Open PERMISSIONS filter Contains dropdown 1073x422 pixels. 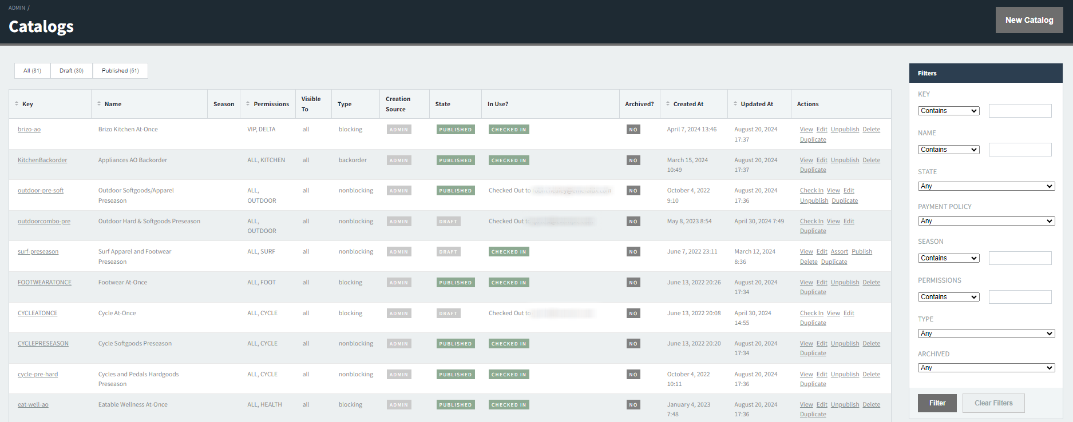[x=948, y=297]
